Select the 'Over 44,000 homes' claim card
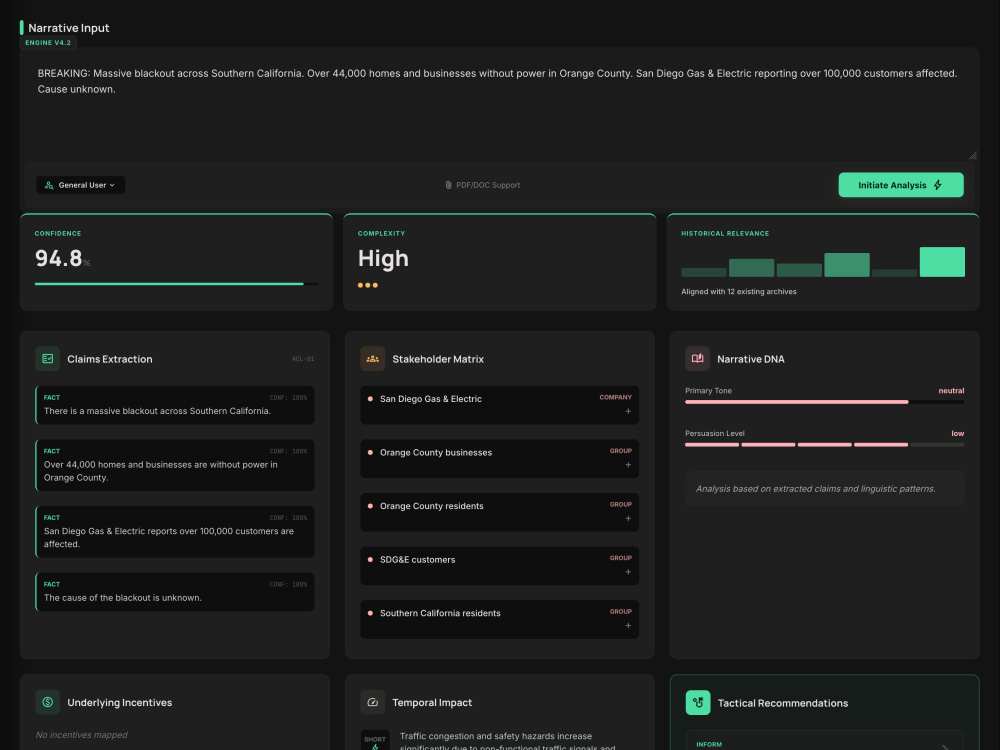The height and width of the screenshot is (750, 1000). pos(175,465)
